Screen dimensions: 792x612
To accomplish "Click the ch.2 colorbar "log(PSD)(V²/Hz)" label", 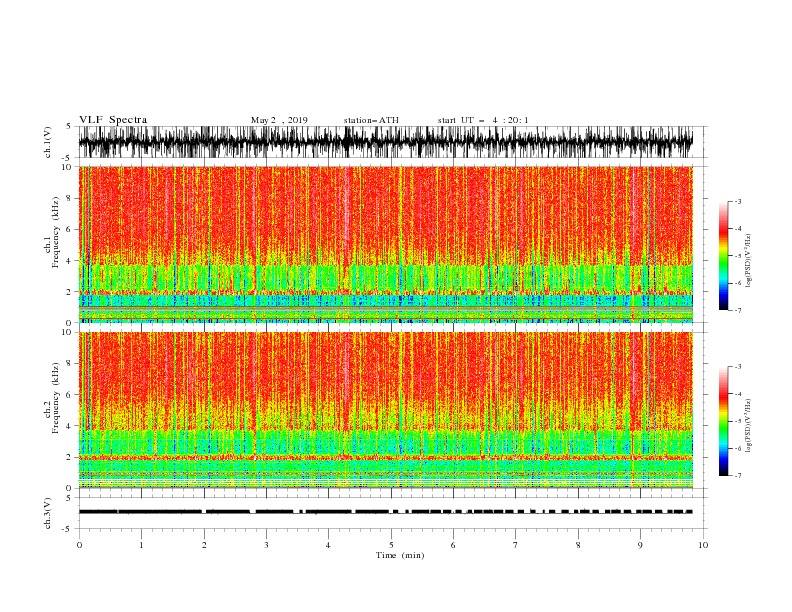I will [748, 427].
